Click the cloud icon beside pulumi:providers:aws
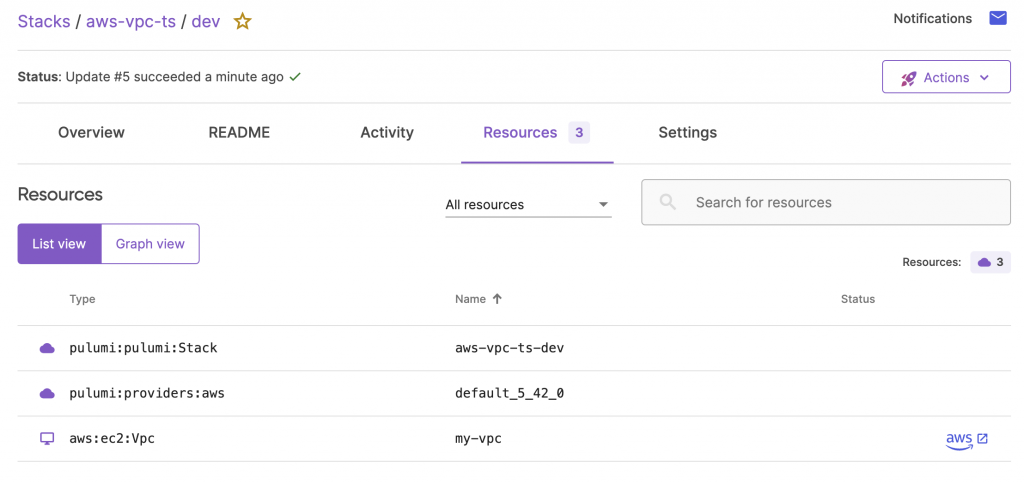This screenshot has height=483, width=1024. coord(47,393)
